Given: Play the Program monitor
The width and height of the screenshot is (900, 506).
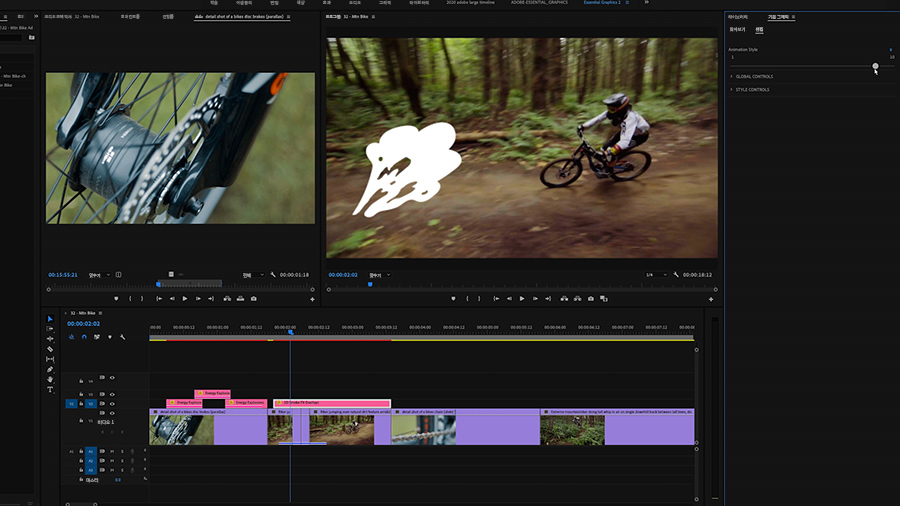Looking at the screenshot, I should [522, 298].
